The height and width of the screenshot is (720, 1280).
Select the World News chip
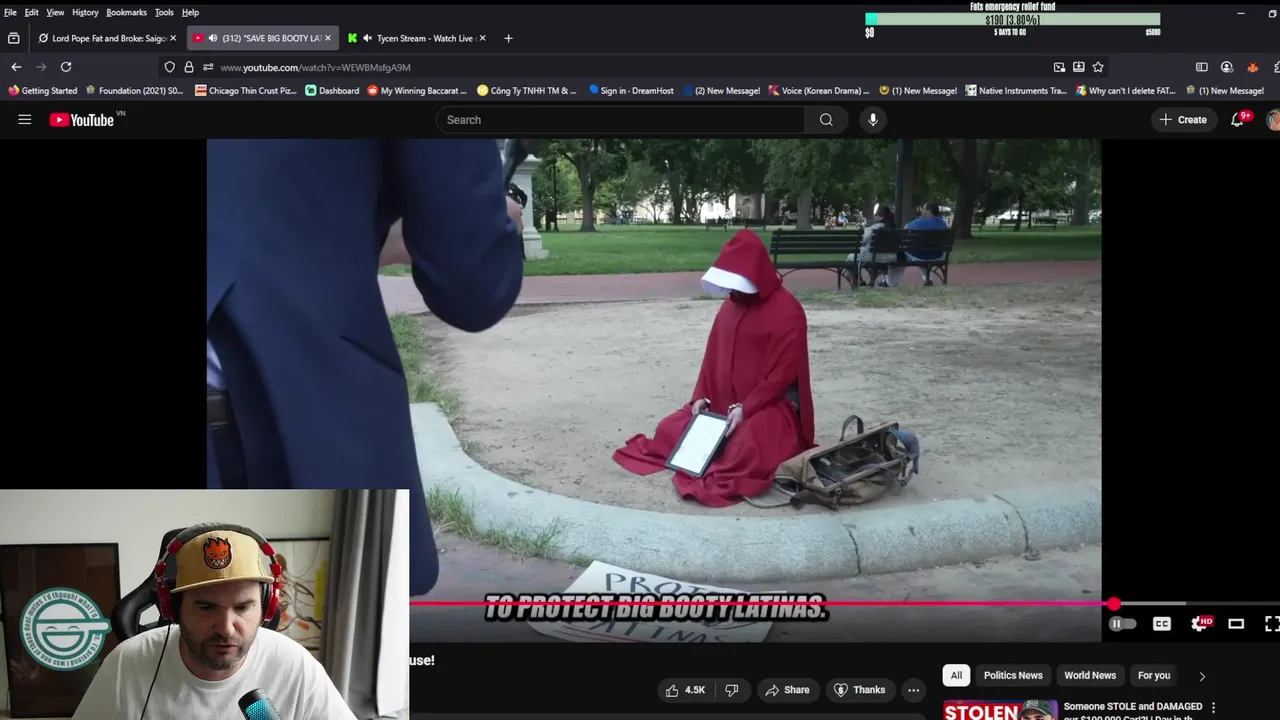pyautogui.click(x=1090, y=675)
